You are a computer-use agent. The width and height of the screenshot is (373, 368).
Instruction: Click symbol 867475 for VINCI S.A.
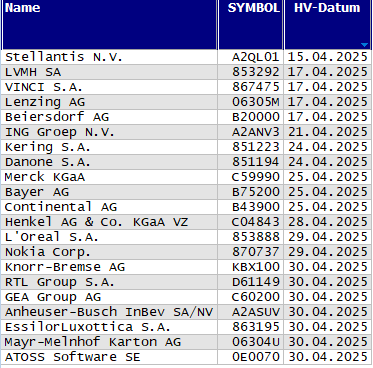[x=256, y=87]
